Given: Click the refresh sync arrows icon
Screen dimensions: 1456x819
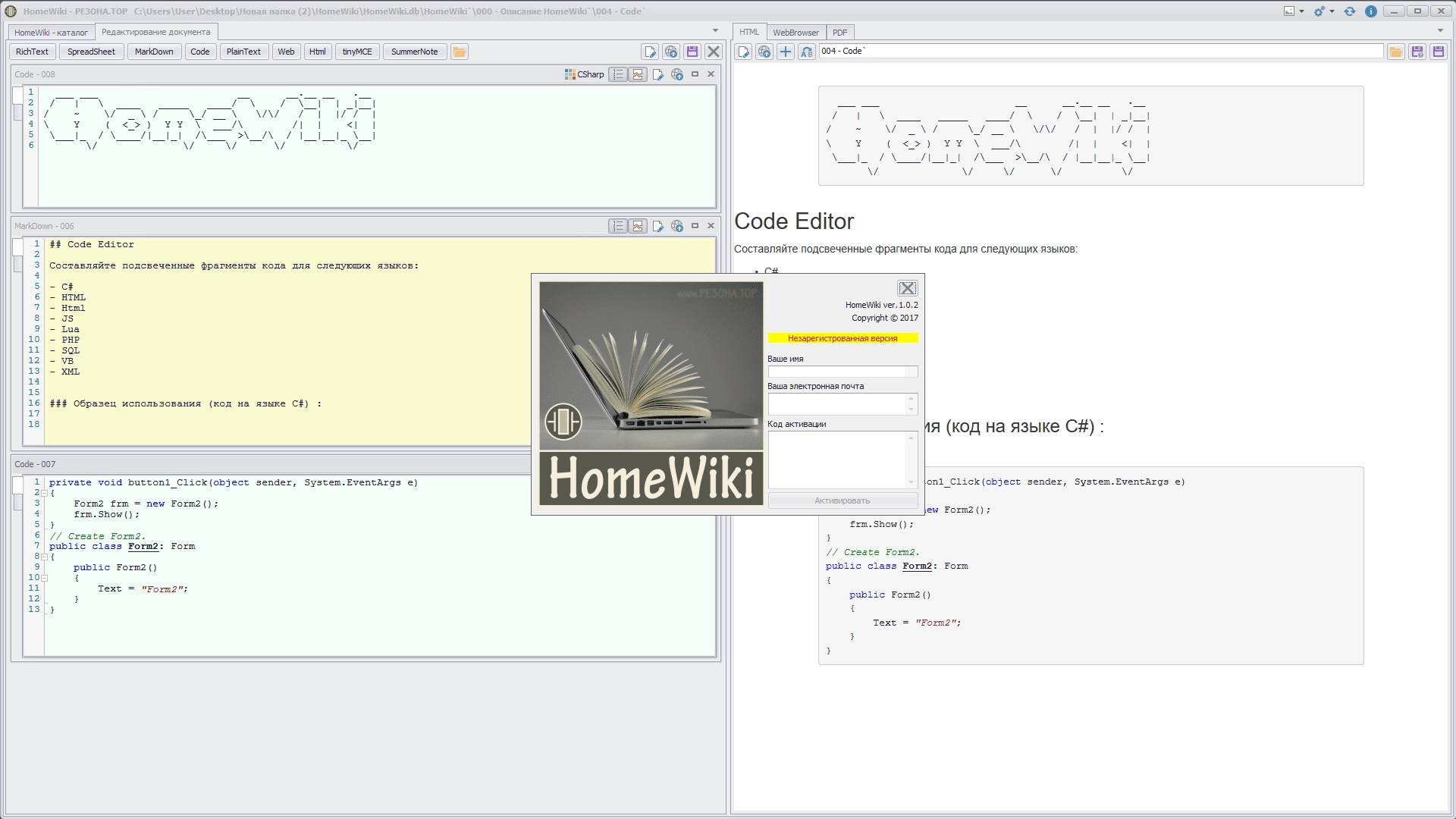Looking at the screenshot, I should pos(1350,11).
